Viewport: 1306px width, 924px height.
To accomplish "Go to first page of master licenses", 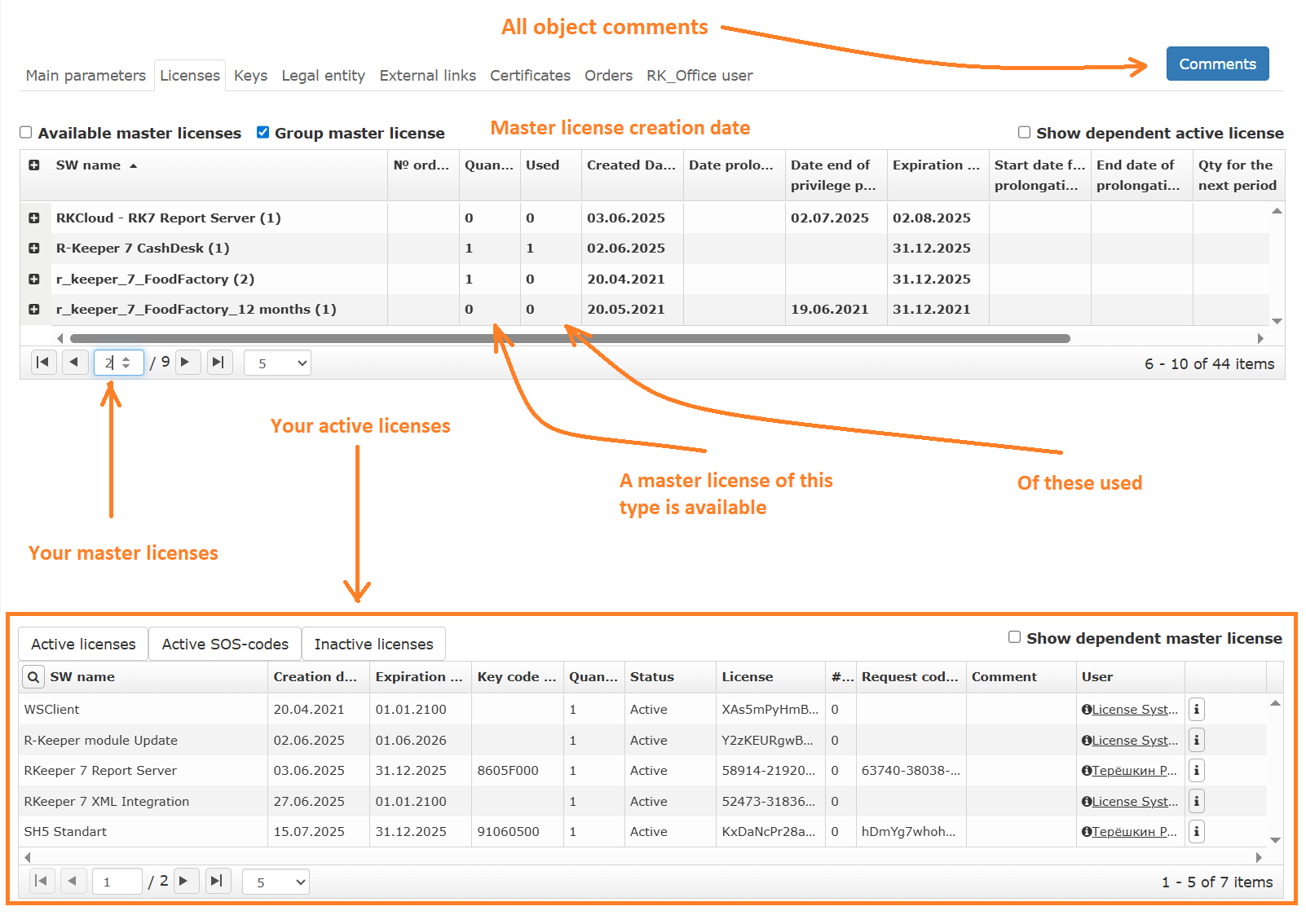I will [x=43, y=363].
